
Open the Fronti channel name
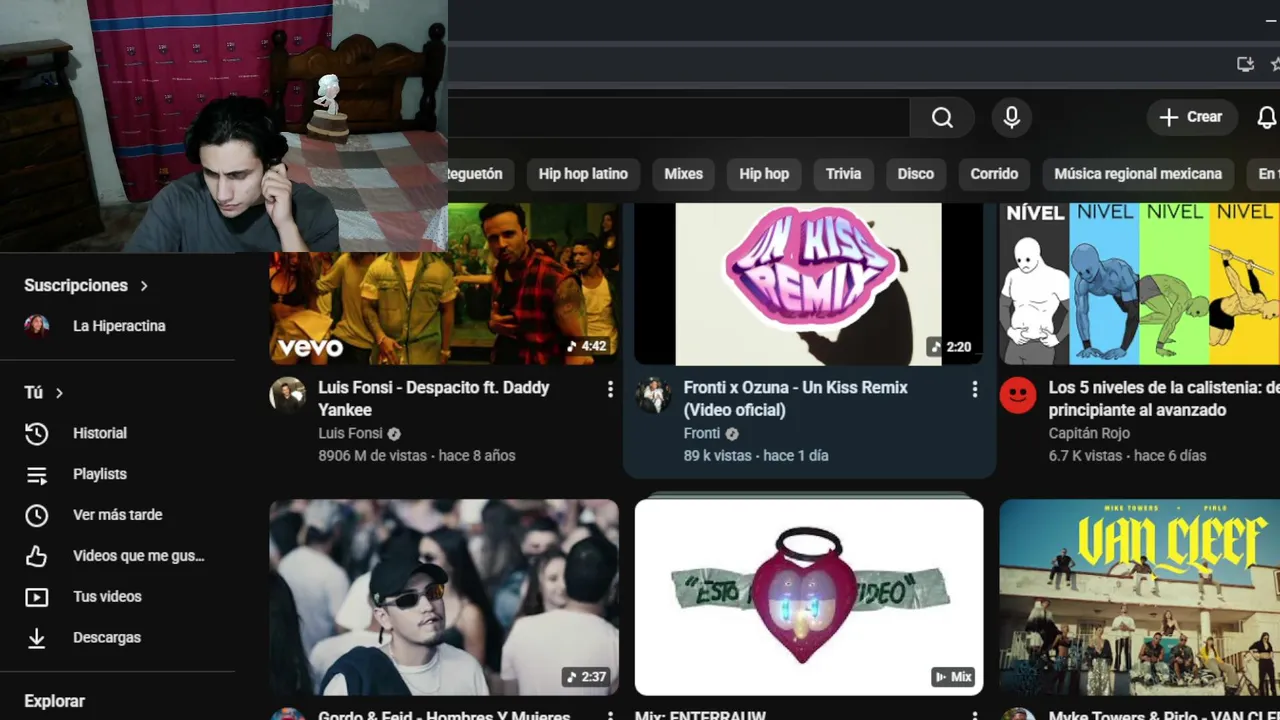tap(702, 433)
